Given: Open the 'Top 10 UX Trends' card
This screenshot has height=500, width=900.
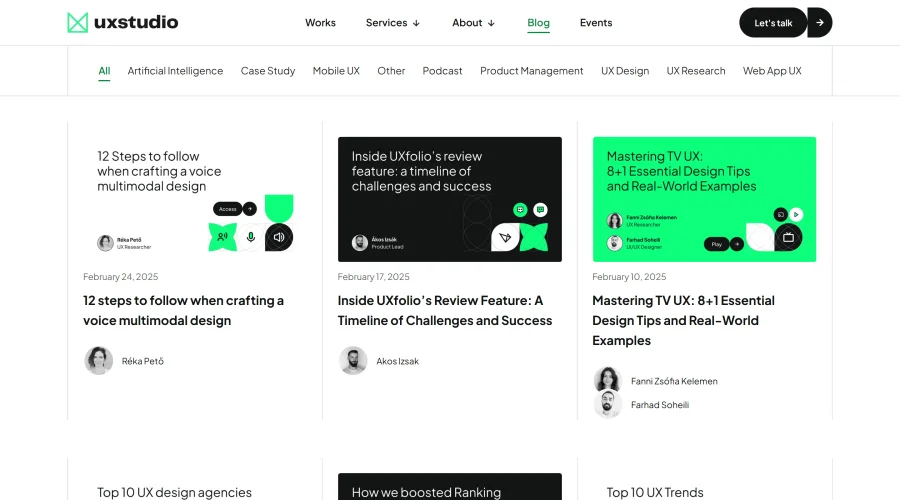Looking at the screenshot, I should (x=704, y=486).
